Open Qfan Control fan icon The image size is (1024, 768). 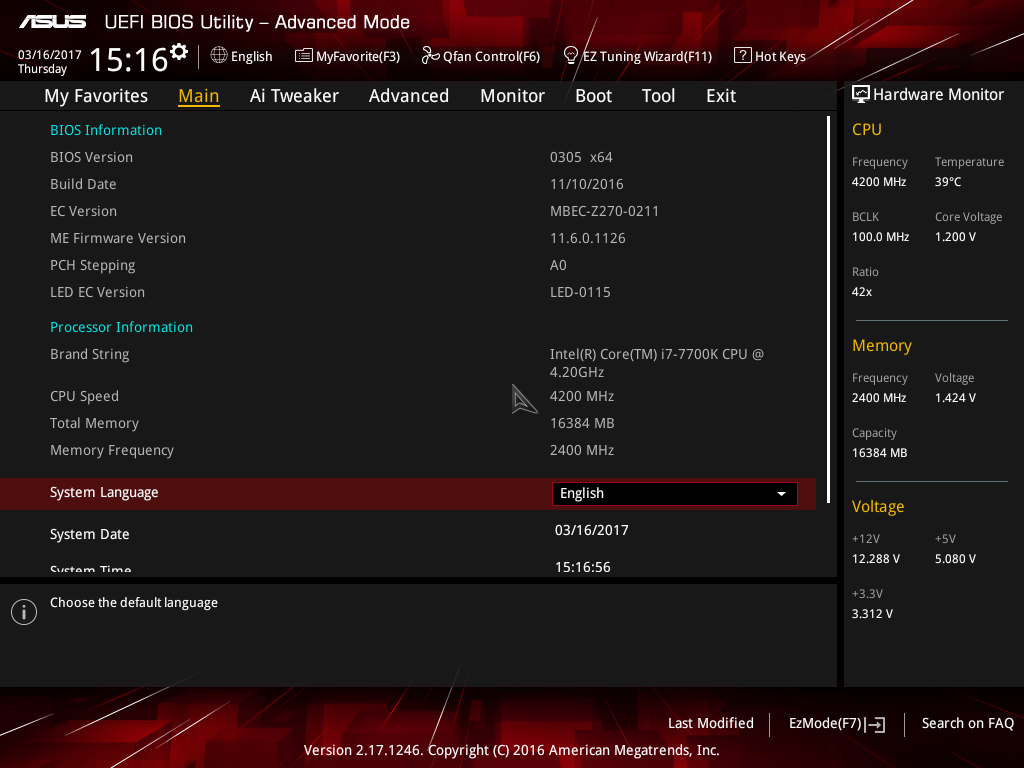point(430,56)
